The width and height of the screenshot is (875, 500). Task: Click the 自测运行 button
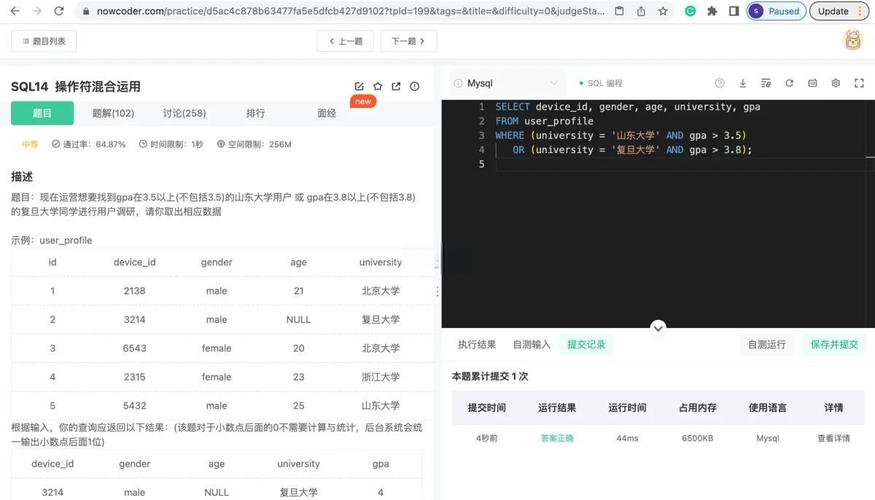coord(767,345)
